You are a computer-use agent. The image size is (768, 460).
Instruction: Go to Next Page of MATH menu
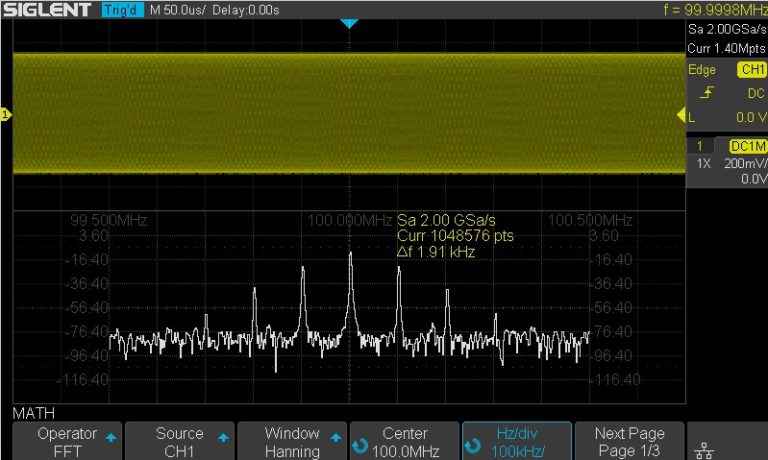coord(629,441)
